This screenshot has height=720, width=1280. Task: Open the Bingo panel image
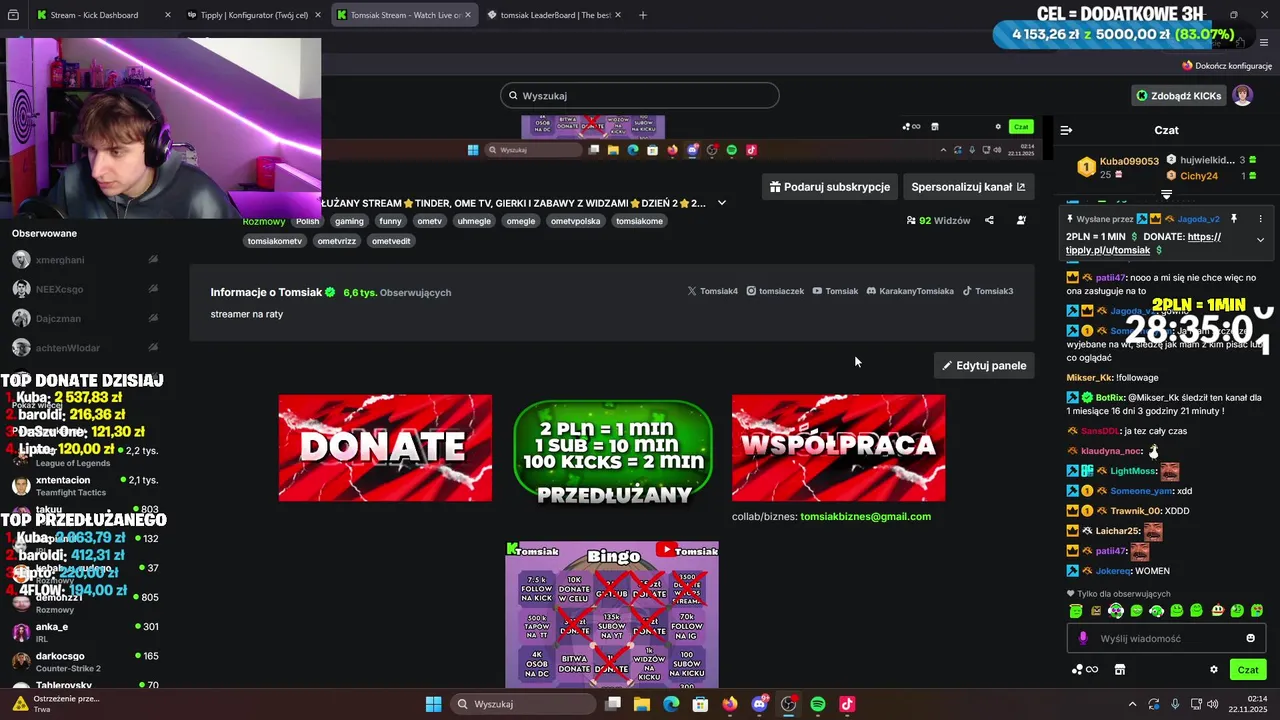click(612, 614)
